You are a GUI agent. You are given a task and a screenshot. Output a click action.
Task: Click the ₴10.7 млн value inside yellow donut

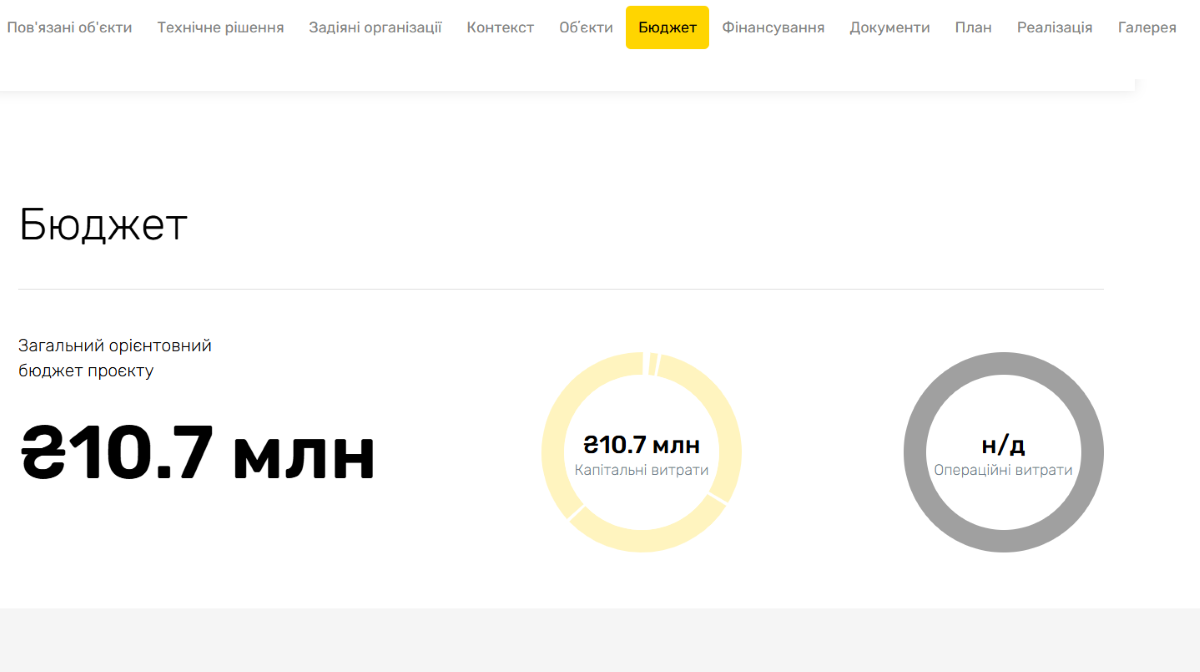(641, 445)
